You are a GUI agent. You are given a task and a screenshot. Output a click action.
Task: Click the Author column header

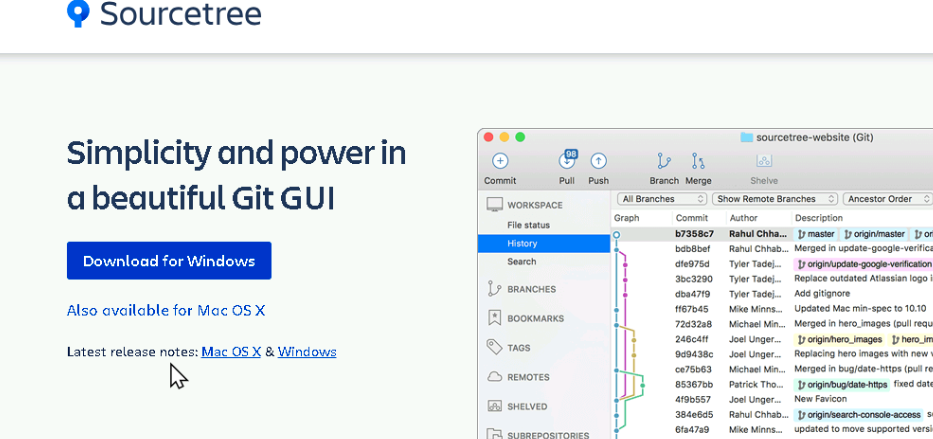point(744,218)
